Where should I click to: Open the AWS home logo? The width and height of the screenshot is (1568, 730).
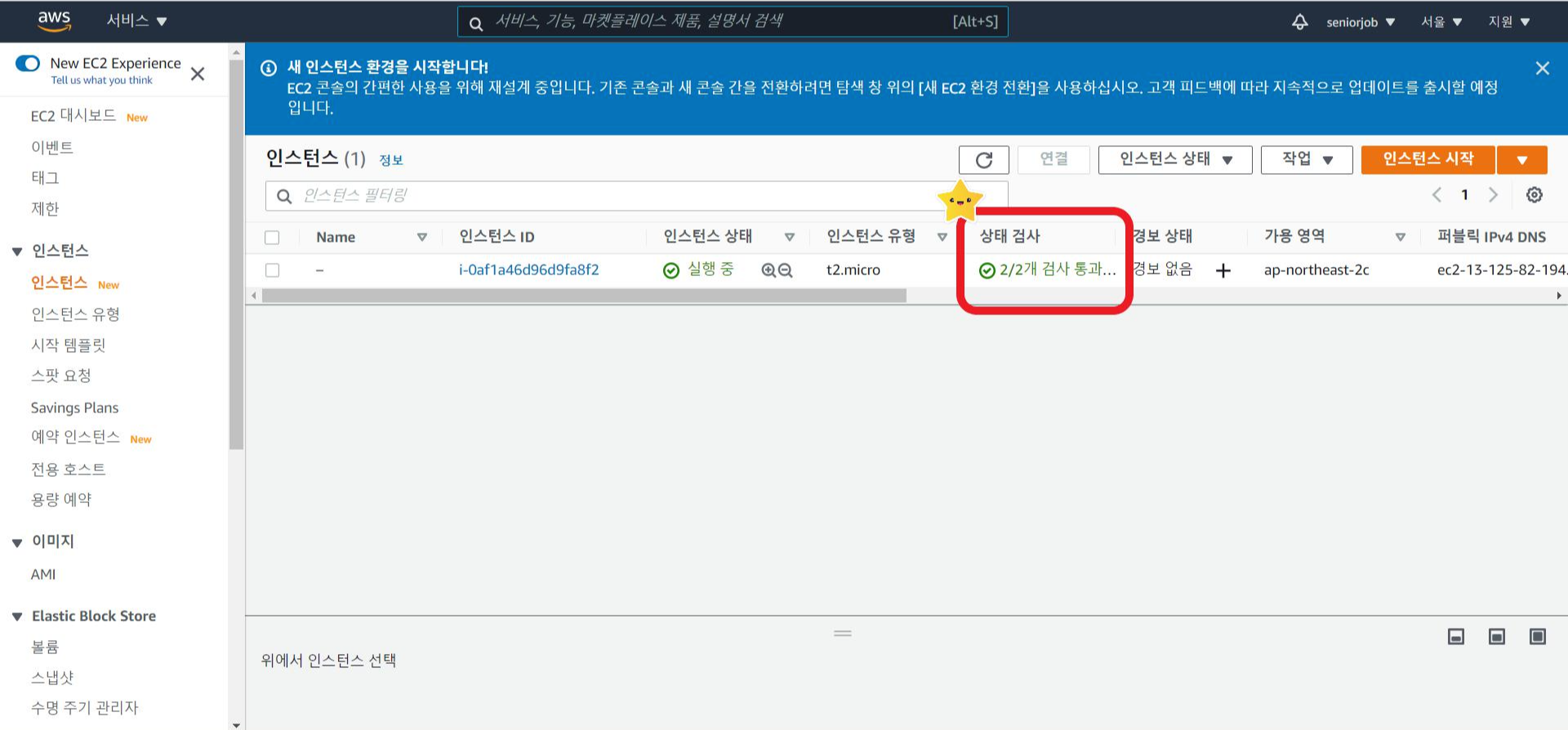click(x=54, y=20)
